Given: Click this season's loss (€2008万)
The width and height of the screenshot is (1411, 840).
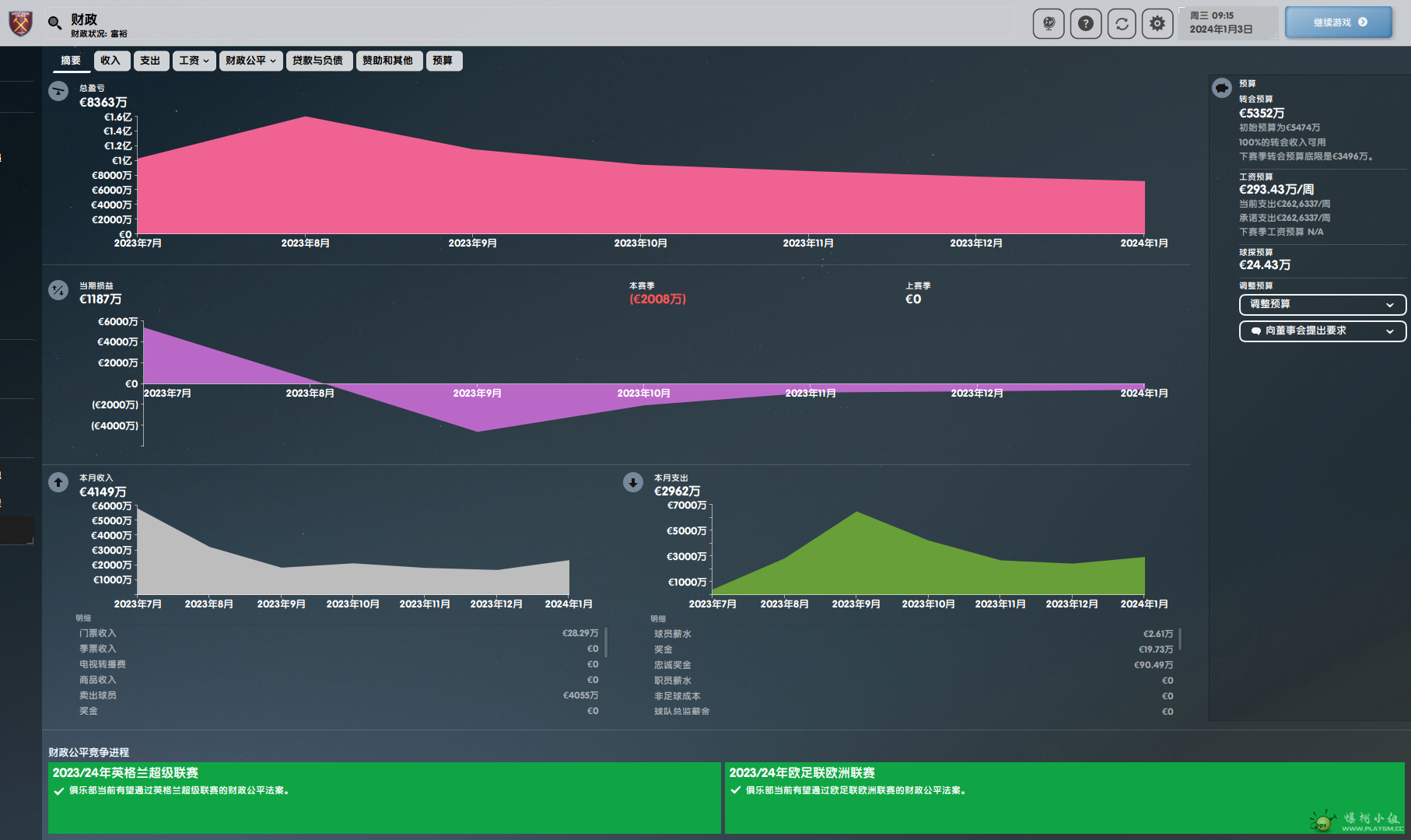Looking at the screenshot, I should point(657,299).
